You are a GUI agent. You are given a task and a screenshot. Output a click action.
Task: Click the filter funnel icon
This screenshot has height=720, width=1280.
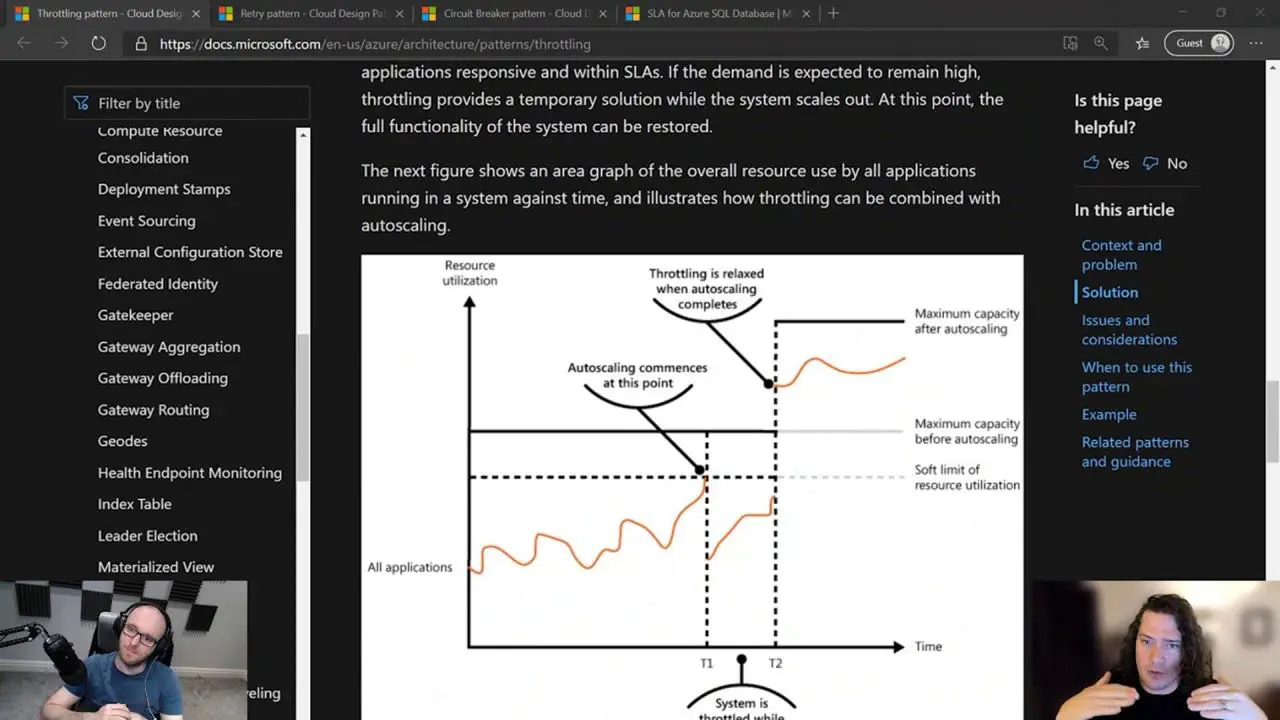[x=81, y=103]
